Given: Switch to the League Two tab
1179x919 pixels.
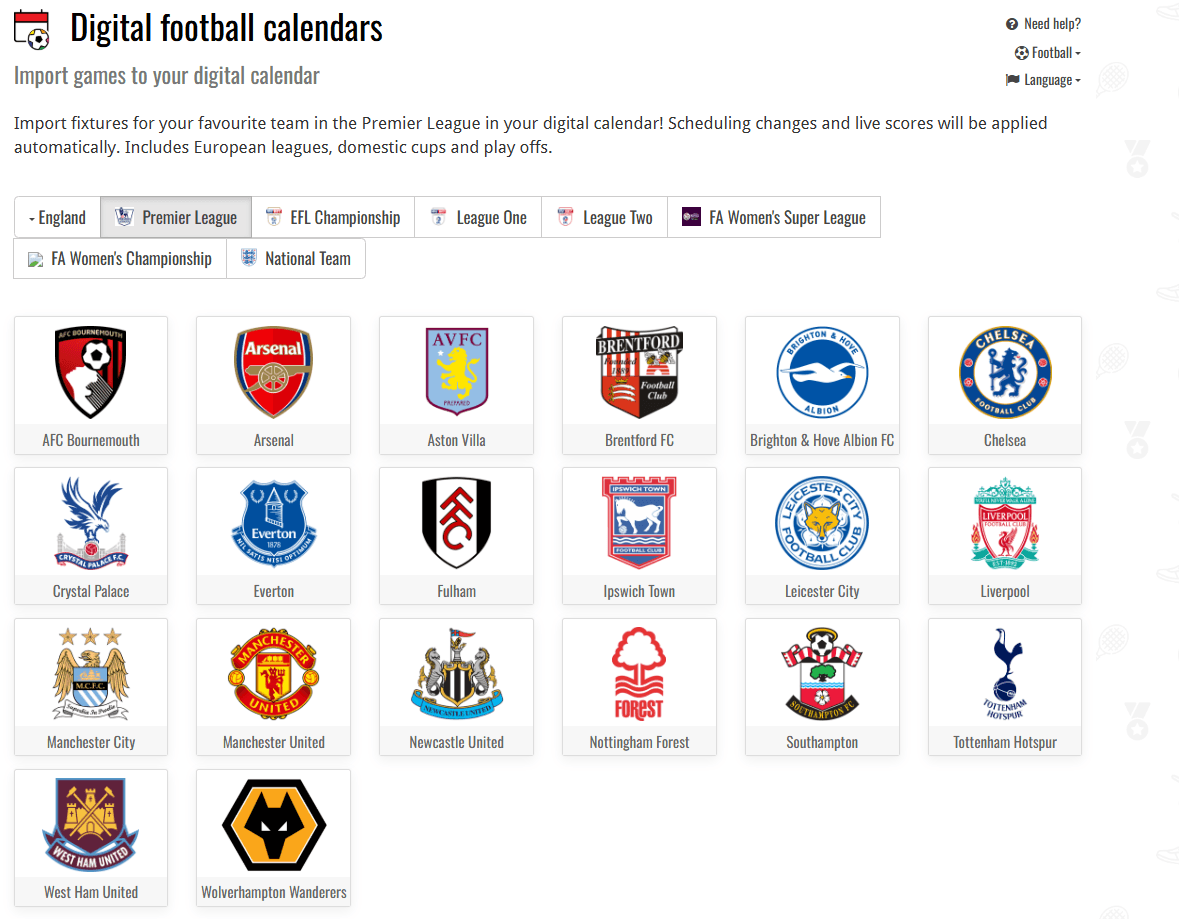Looking at the screenshot, I should click(x=605, y=217).
